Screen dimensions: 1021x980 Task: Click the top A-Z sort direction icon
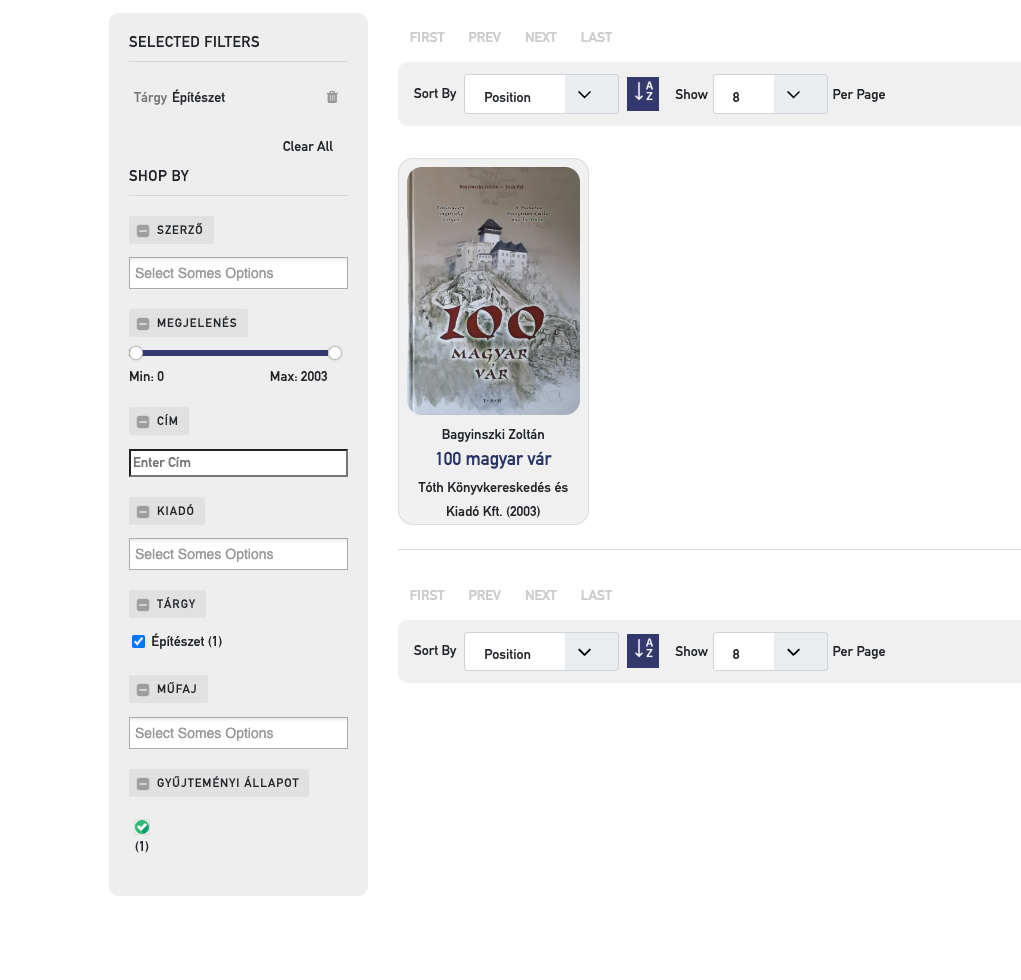[643, 94]
